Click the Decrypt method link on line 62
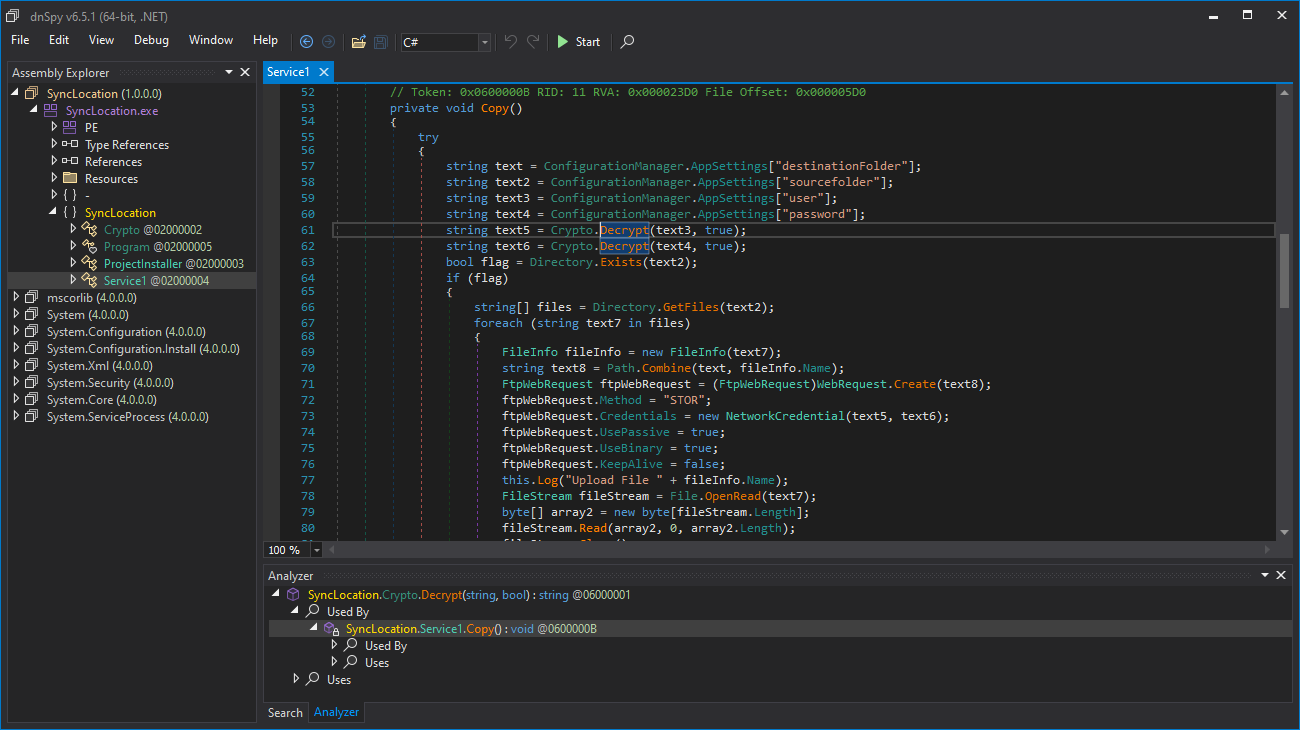The height and width of the screenshot is (730, 1300). (624, 246)
